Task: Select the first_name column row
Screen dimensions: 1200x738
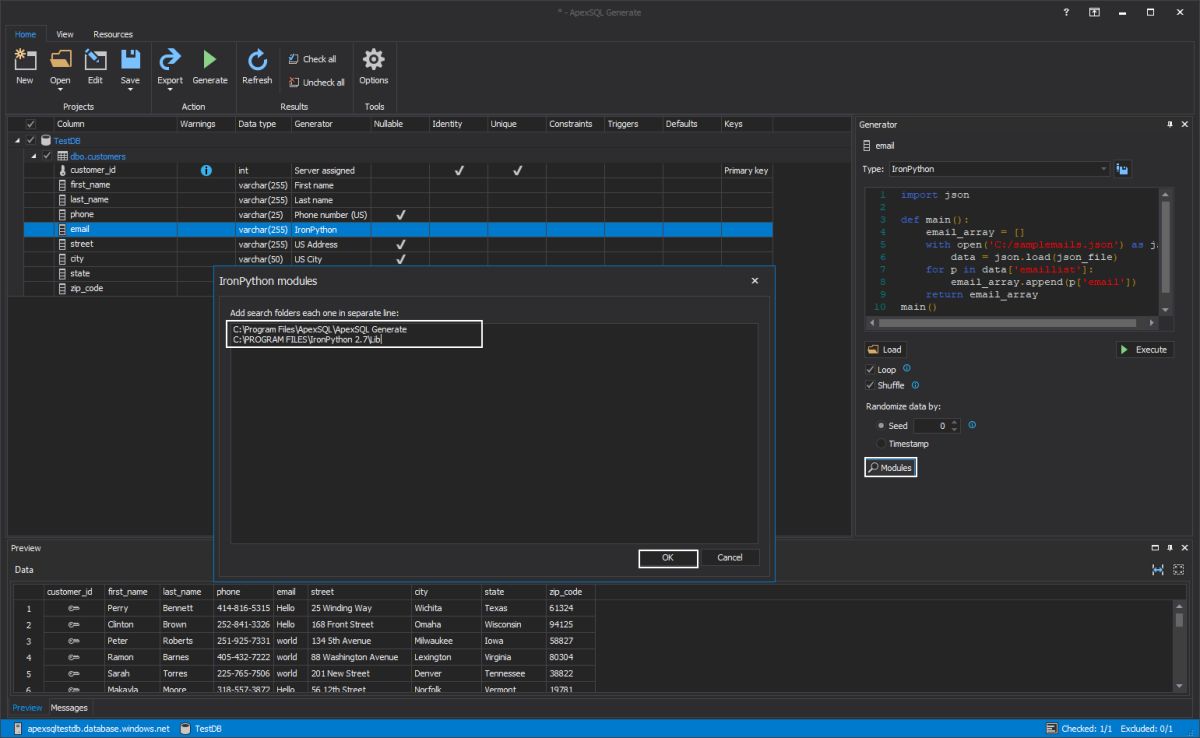Action: click(x=398, y=185)
